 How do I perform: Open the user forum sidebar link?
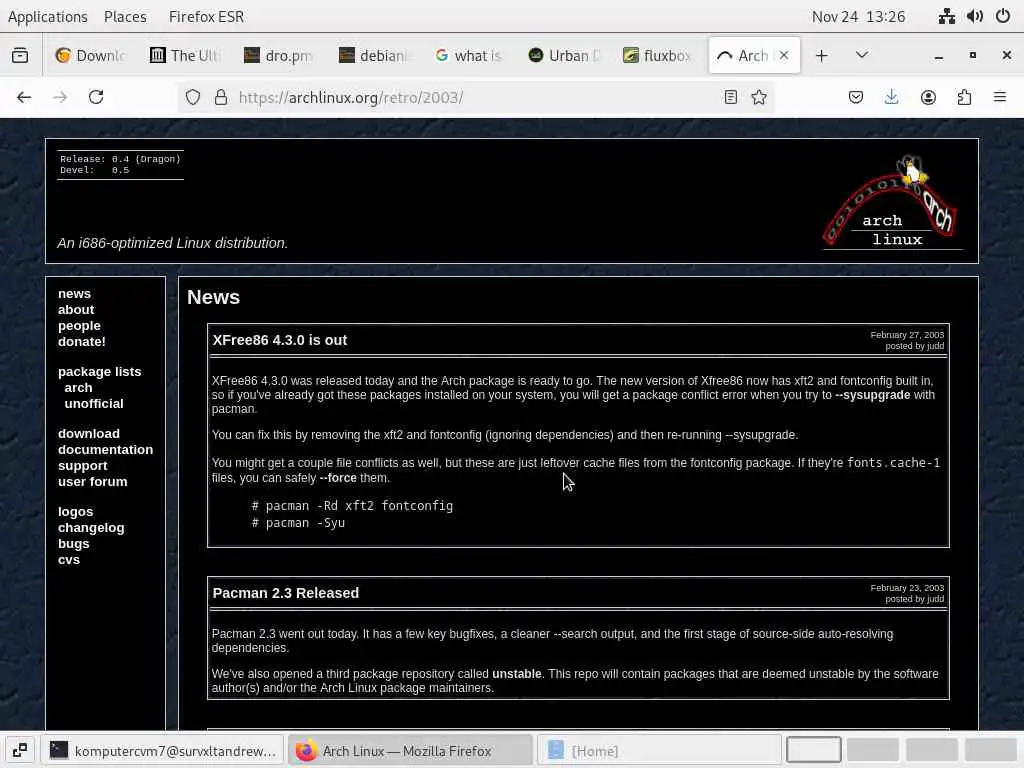[93, 481]
